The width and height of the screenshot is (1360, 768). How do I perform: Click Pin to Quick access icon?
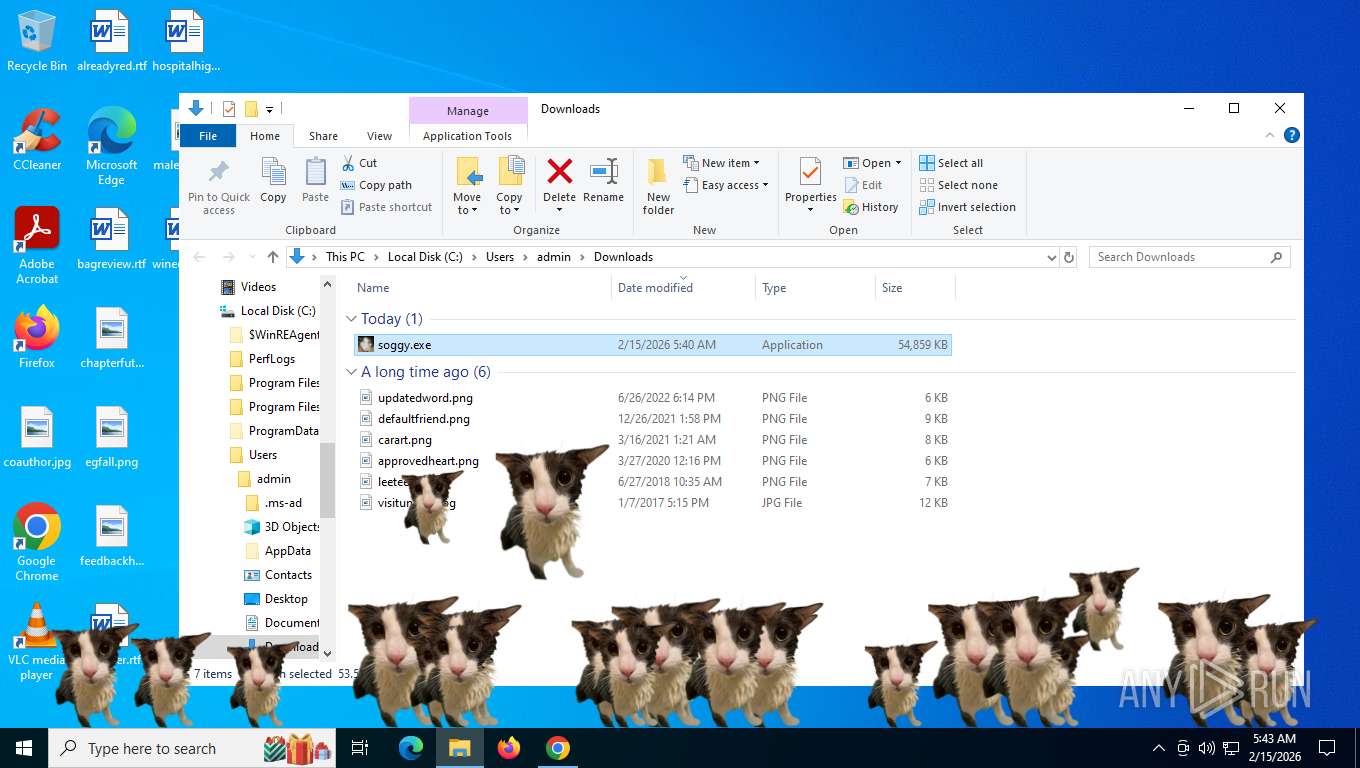[219, 186]
